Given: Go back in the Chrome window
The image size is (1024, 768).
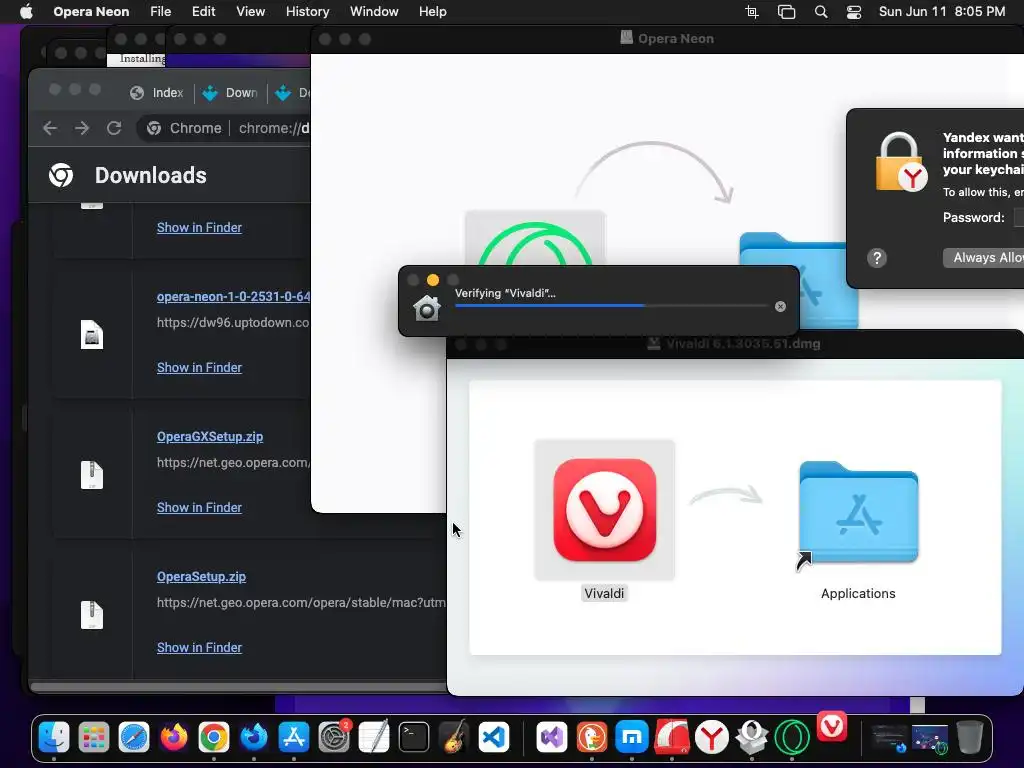Looking at the screenshot, I should (50, 128).
